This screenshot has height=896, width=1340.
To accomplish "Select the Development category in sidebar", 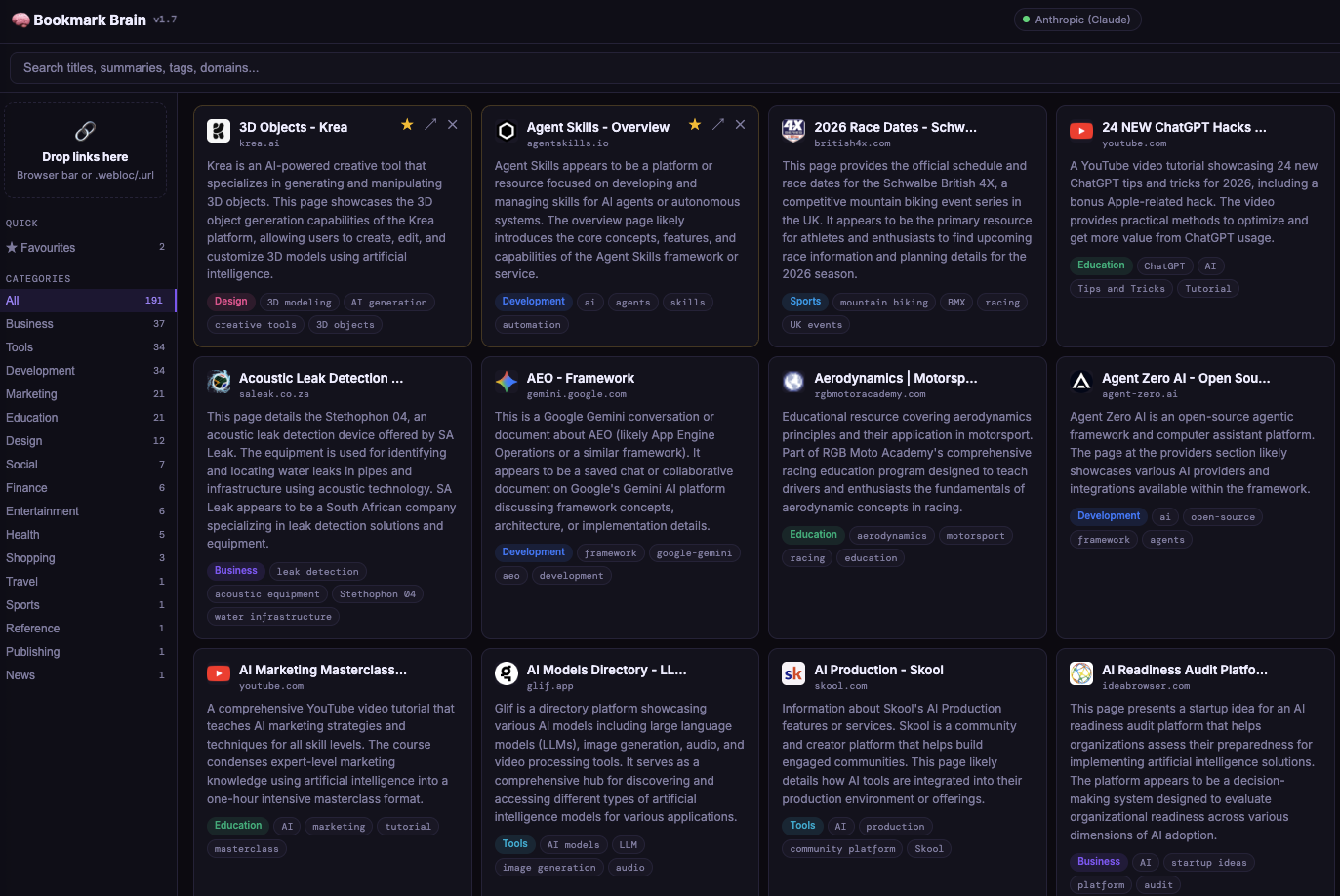I will point(40,370).
